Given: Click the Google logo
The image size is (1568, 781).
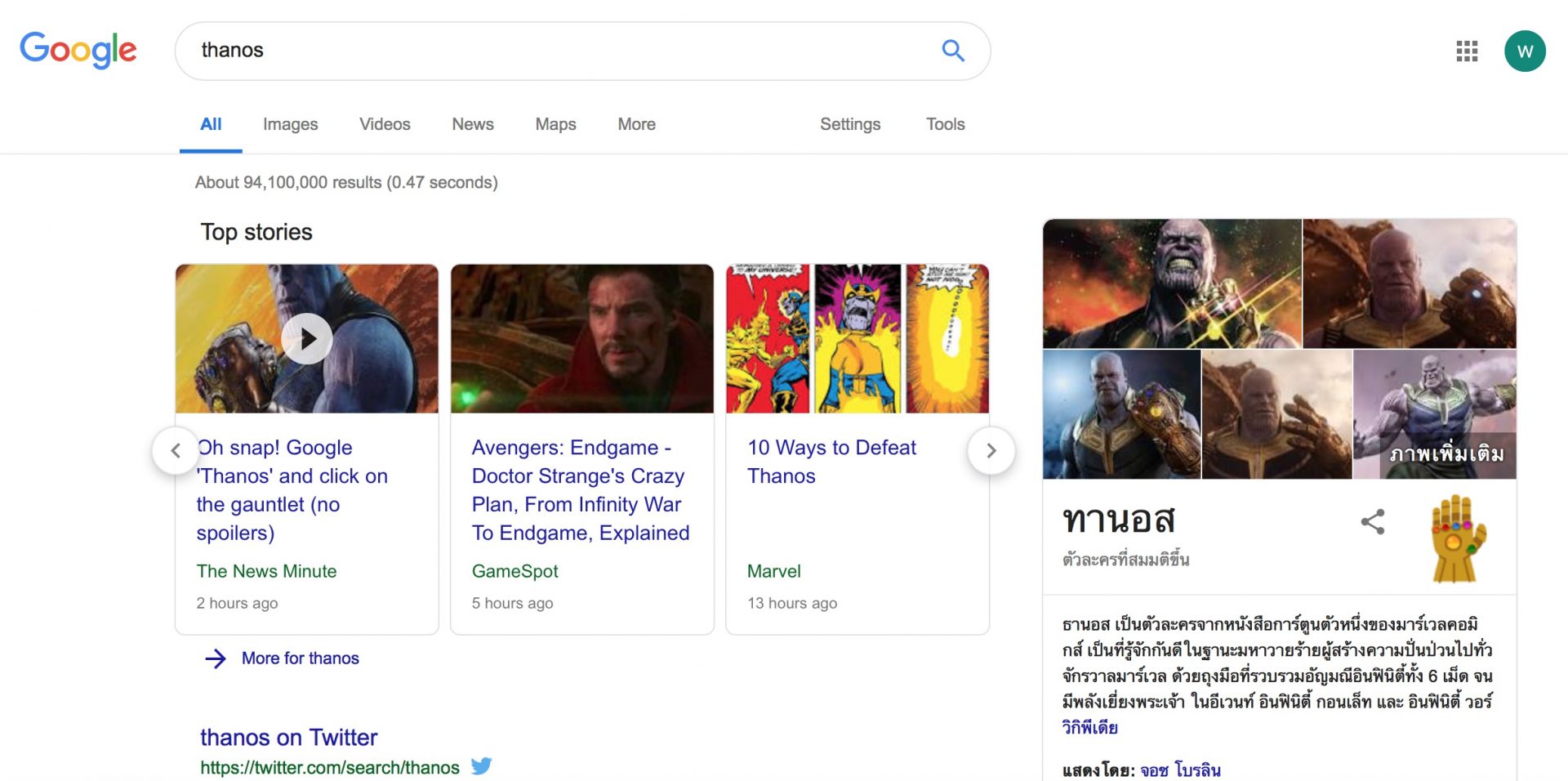Looking at the screenshot, I should pos(78,51).
